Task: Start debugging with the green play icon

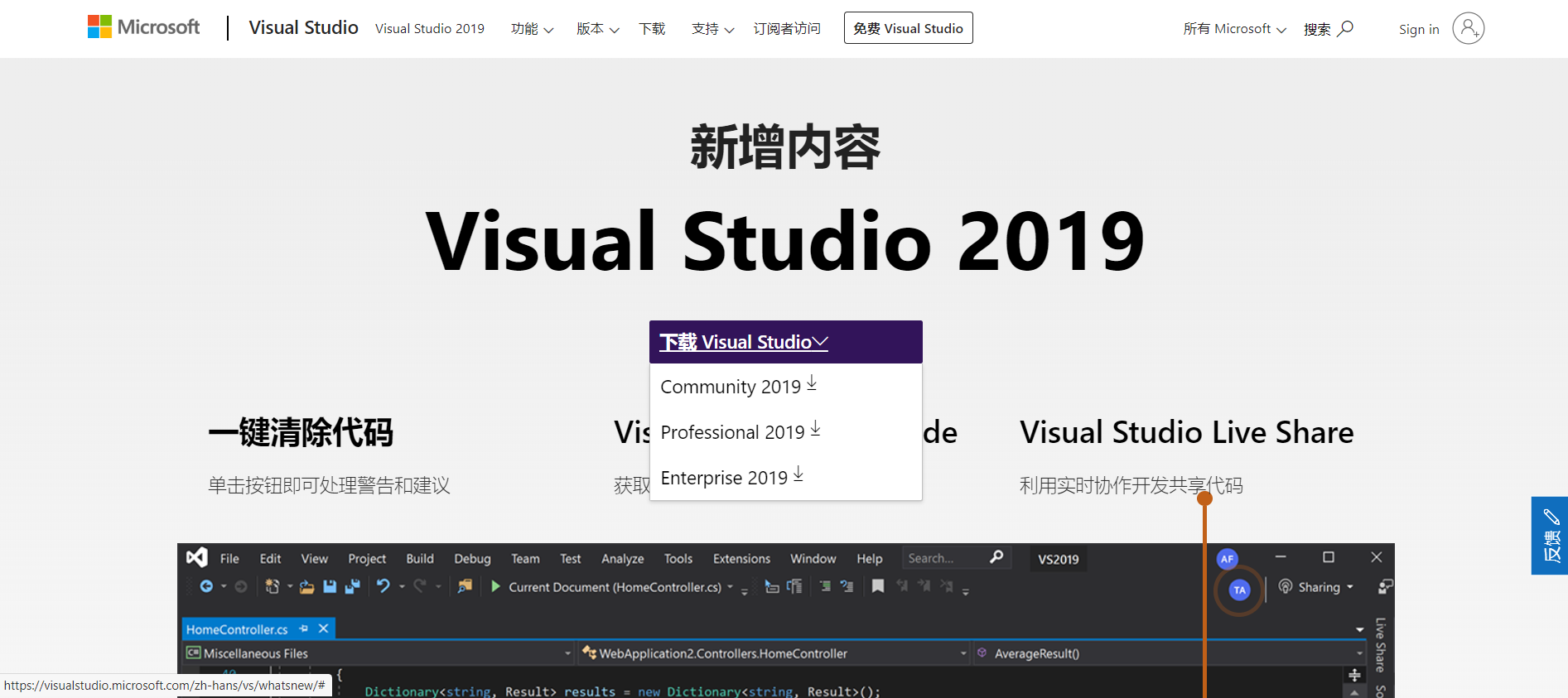Action: pyautogui.click(x=495, y=586)
